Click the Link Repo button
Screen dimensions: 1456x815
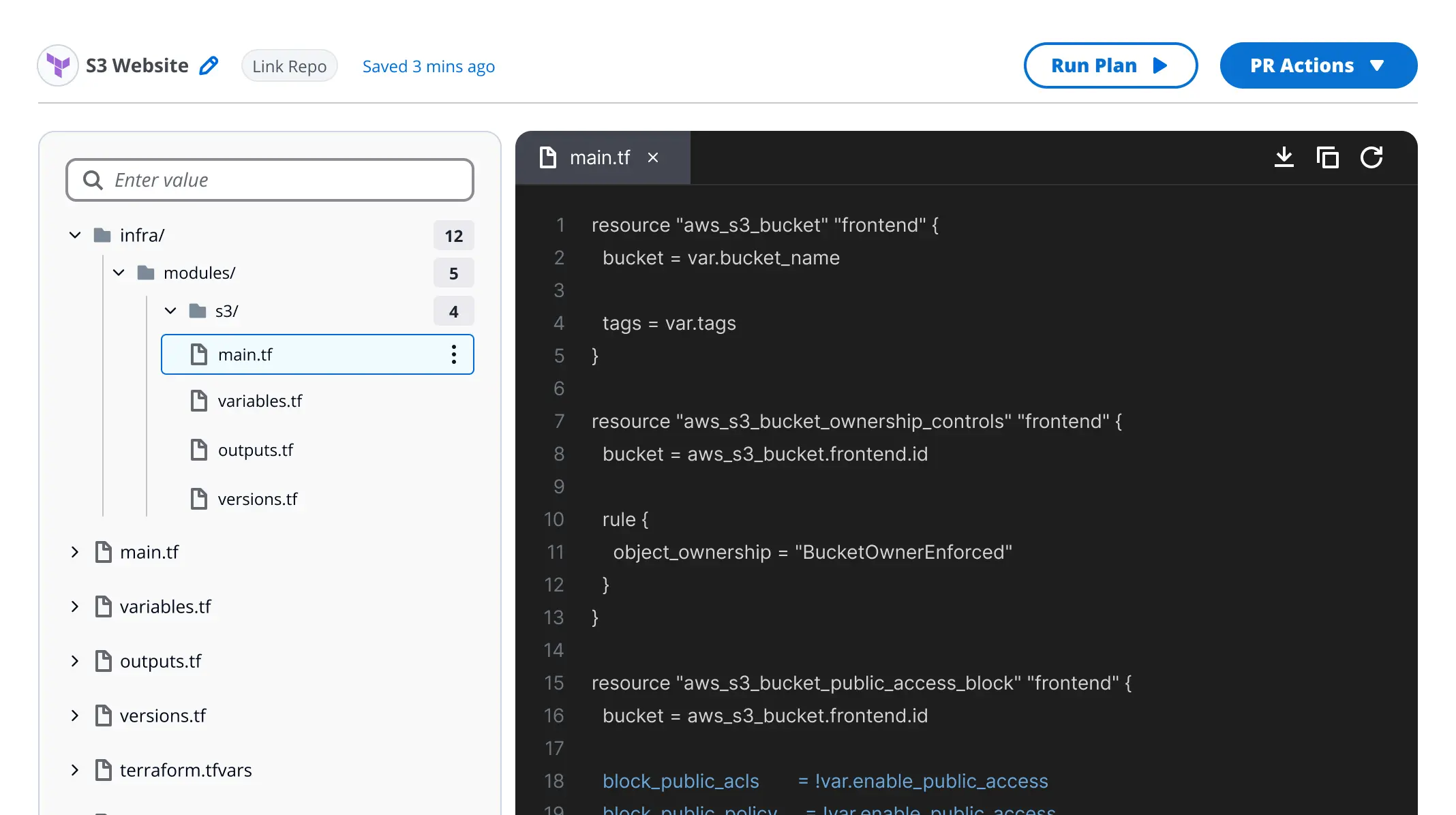[289, 66]
